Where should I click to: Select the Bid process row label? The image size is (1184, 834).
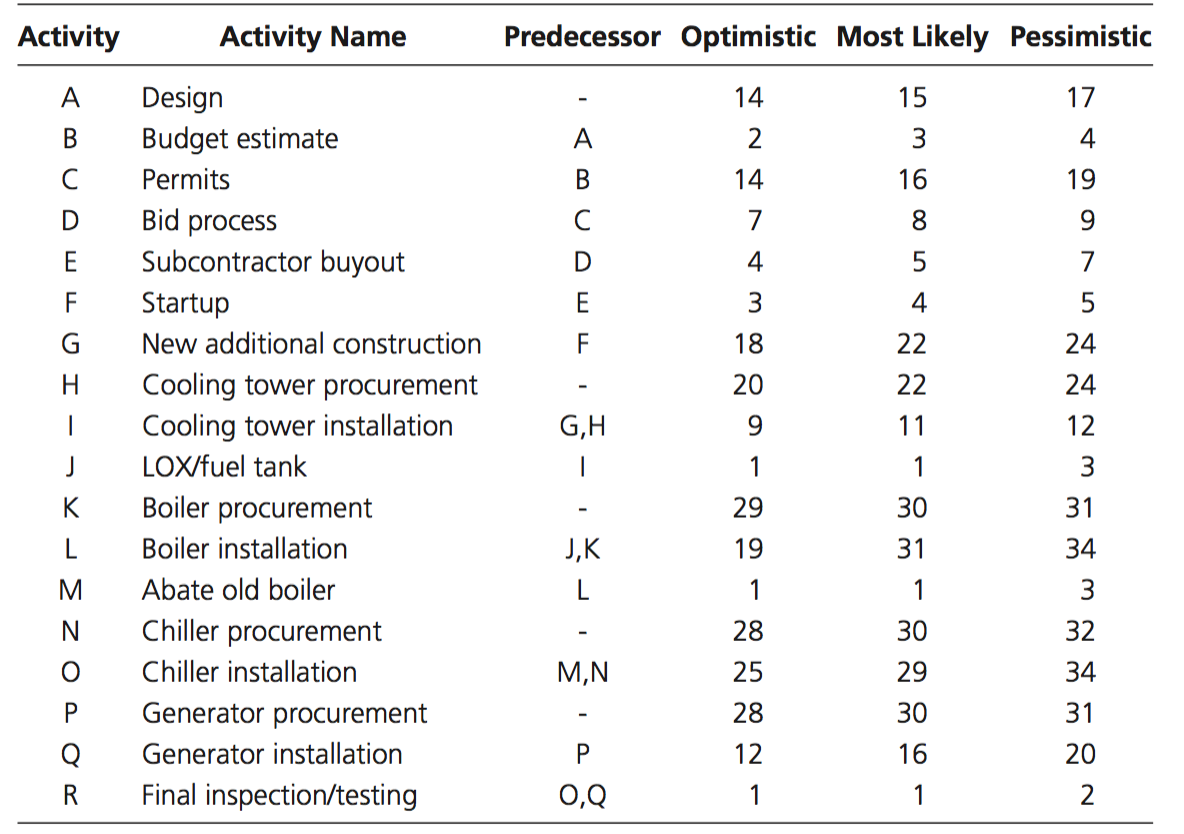tap(209, 221)
